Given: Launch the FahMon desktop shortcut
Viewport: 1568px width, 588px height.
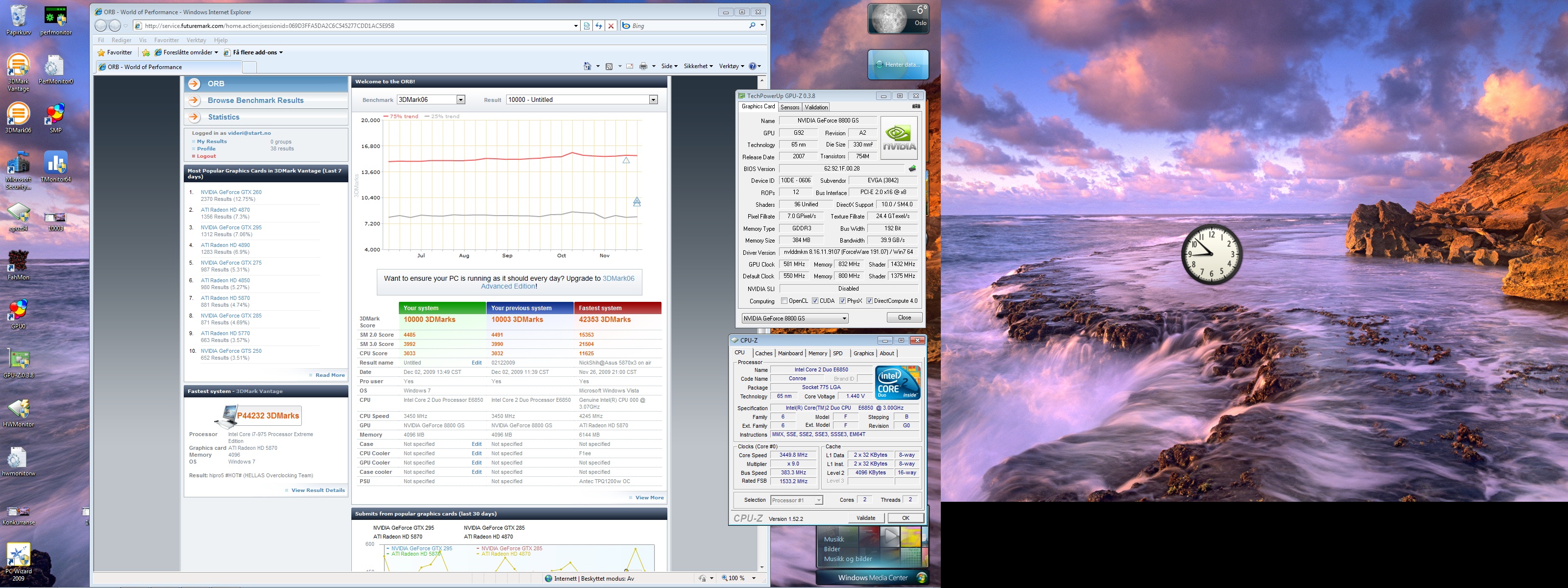Looking at the screenshot, I should (18, 264).
